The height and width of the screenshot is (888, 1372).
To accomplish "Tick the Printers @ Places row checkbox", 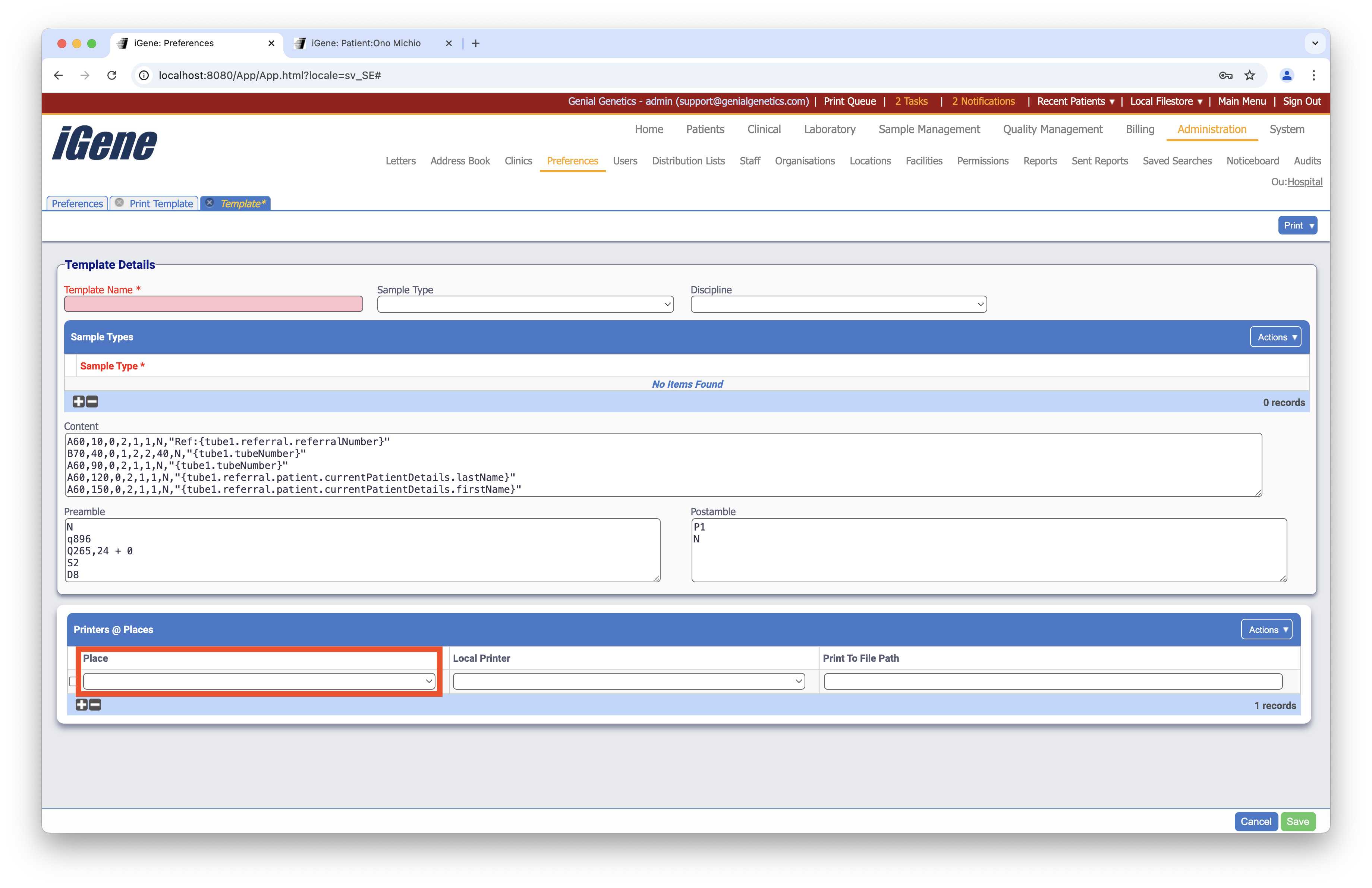I will point(72,682).
